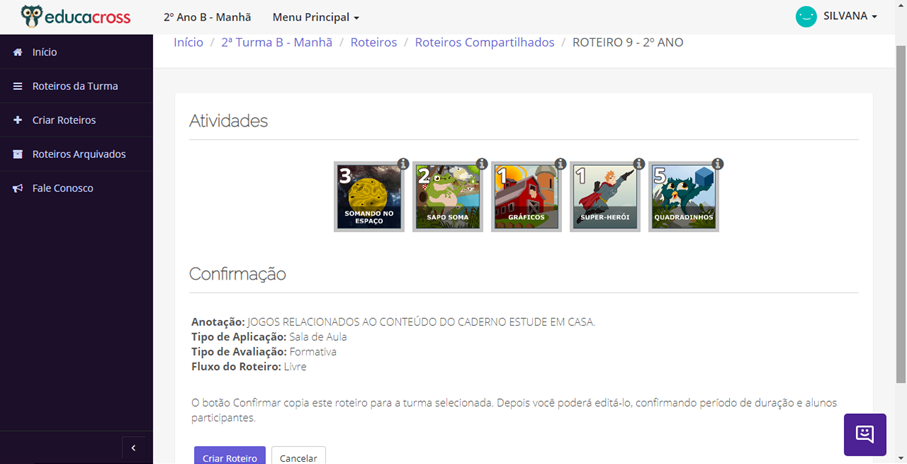This screenshot has width=907, height=464.
Task: Click the SILVANA user avatar
Action: pyautogui.click(x=806, y=17)
